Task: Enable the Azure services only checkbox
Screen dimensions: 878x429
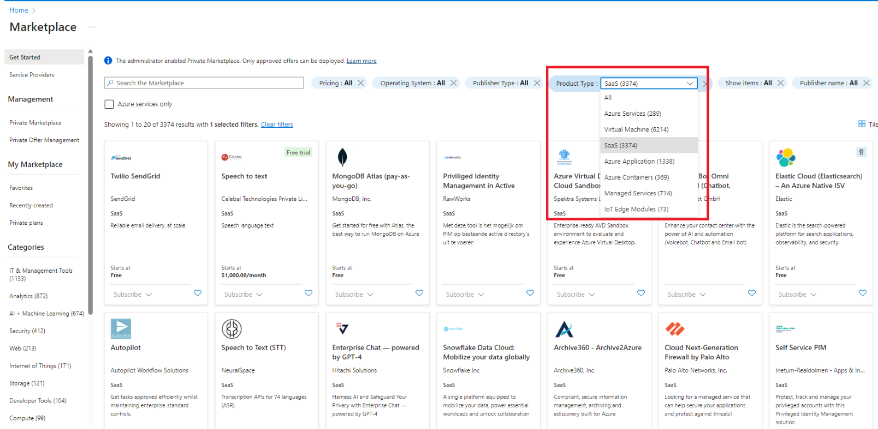Action: [109, 104]
